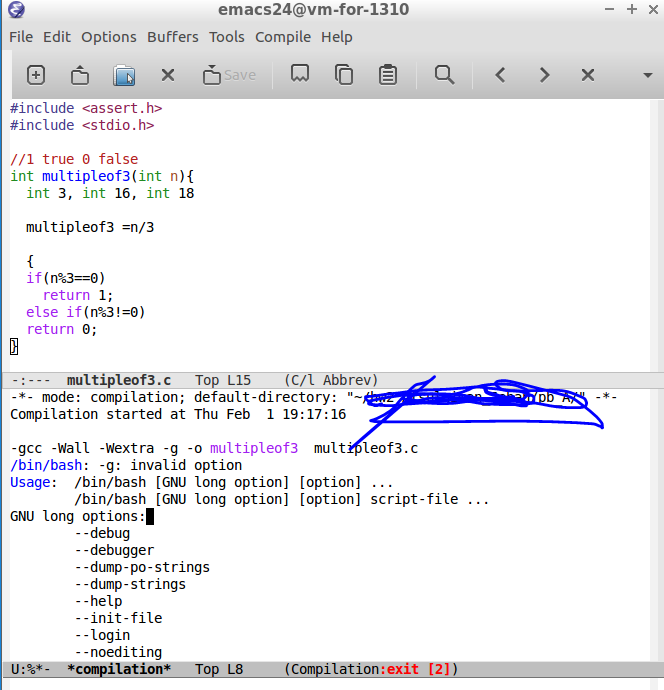The height and width of the screenshot is (690, 664).
Task: Click the -:--- status flags in the upper mode line
Action: click(30, 380)
